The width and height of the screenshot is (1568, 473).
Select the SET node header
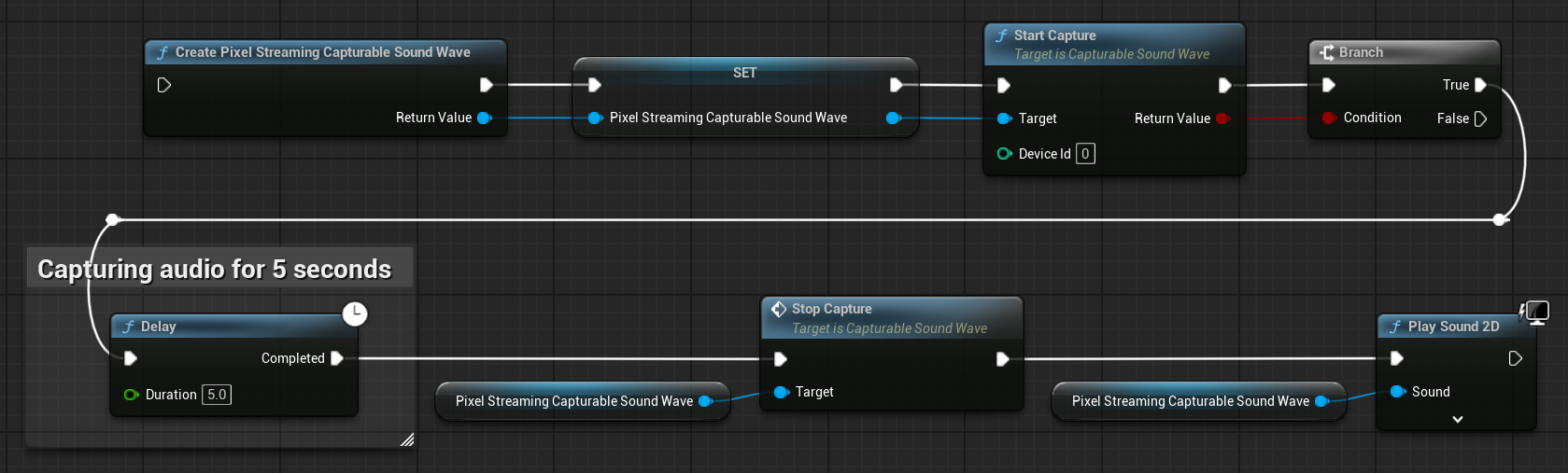[x=744, y=73]
